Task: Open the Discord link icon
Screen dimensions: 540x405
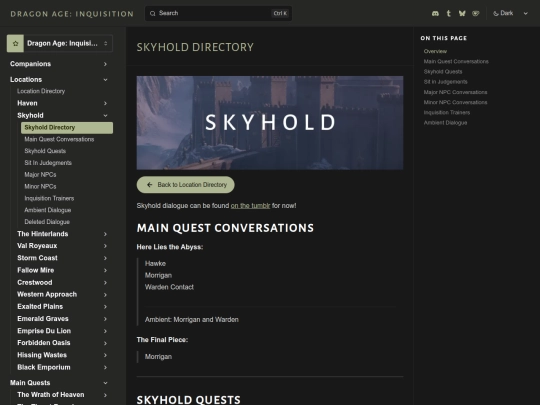Action: point(435,13)
